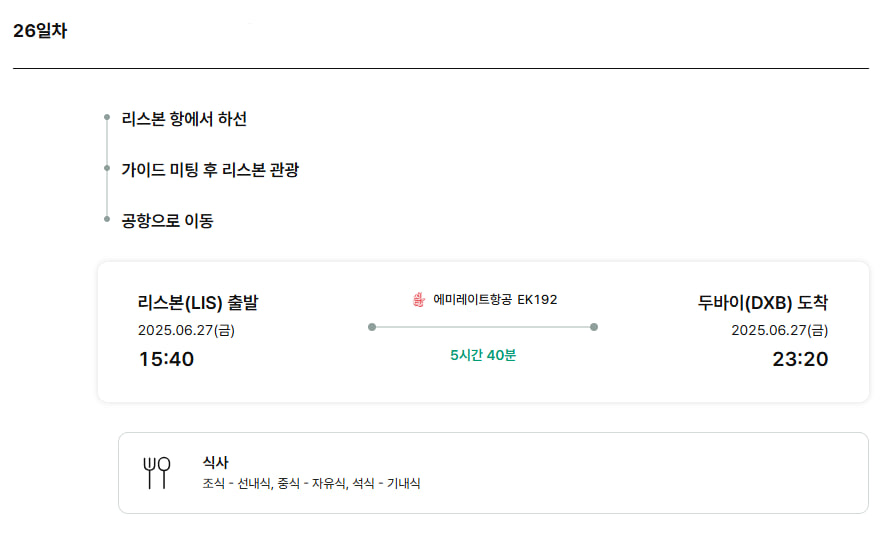The width and height of the screenshot is (881, 543).
Task: Click the 15:40 departure time
Action: (166, 359)
